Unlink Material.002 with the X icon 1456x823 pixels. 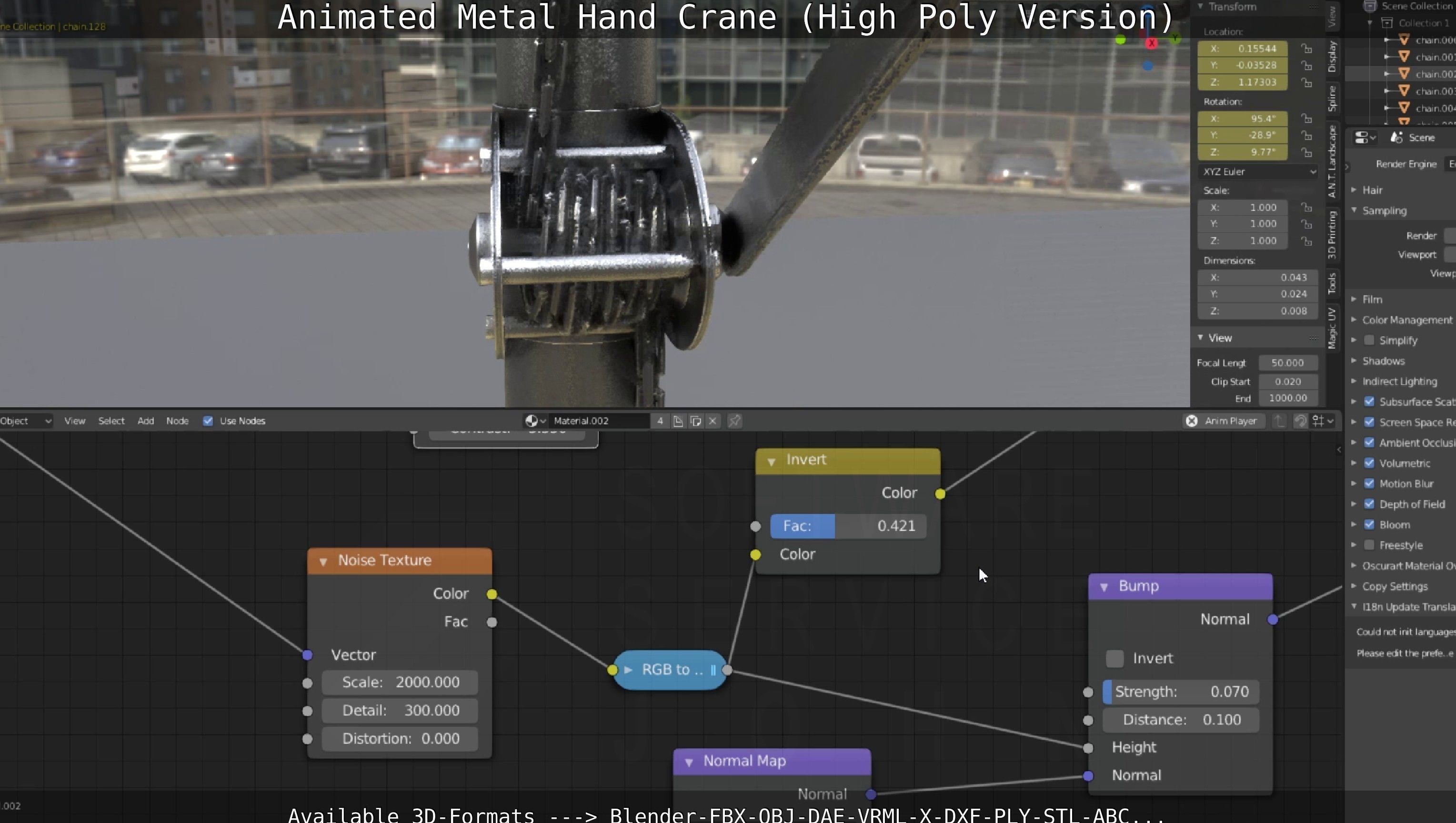pos(713,421)
